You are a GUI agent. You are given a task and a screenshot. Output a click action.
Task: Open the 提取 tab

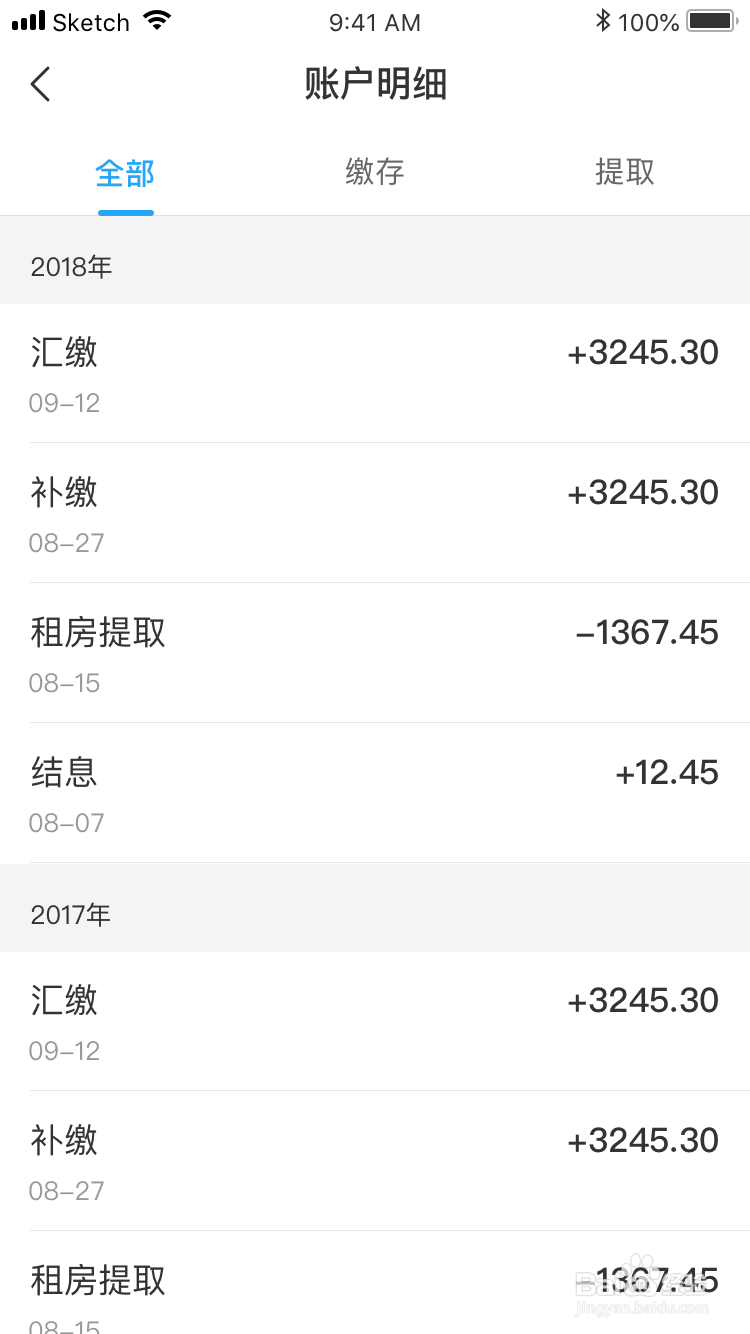pyautogui.click(x=625, y=172)
